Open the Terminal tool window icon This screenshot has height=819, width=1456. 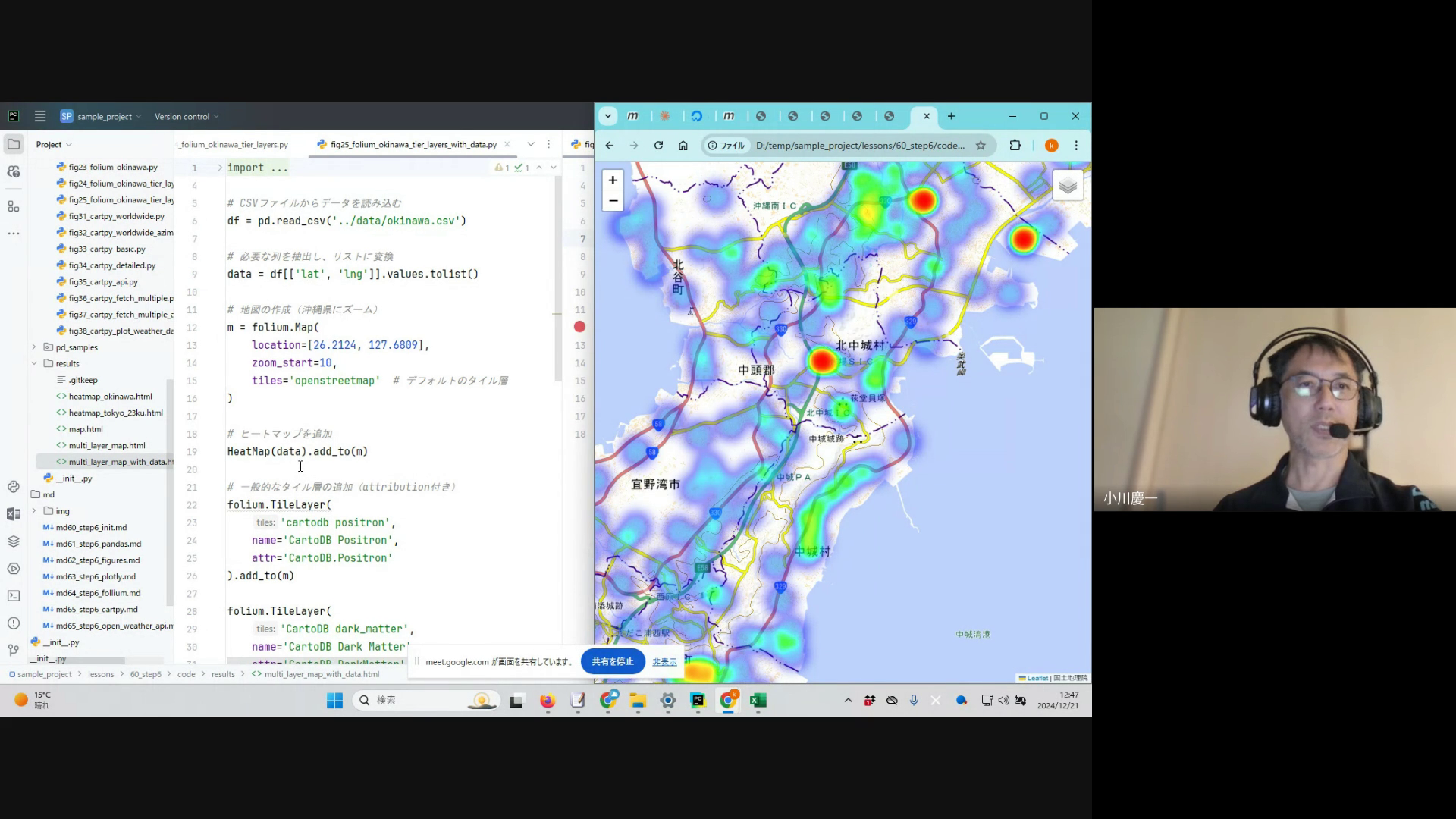click(14, 596)
